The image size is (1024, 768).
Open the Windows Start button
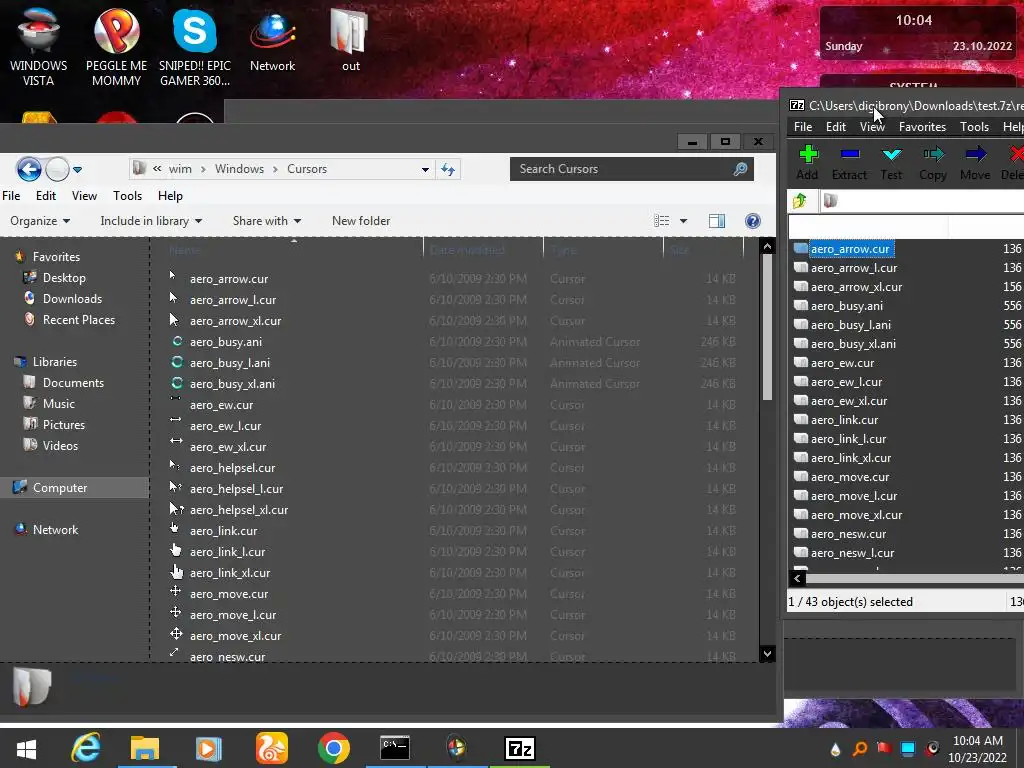(26, 748)
